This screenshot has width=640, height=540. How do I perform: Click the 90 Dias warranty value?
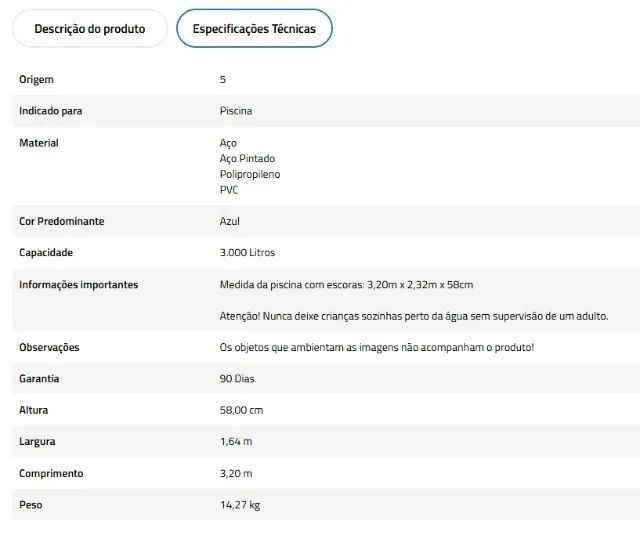click(x=237, y=378)
